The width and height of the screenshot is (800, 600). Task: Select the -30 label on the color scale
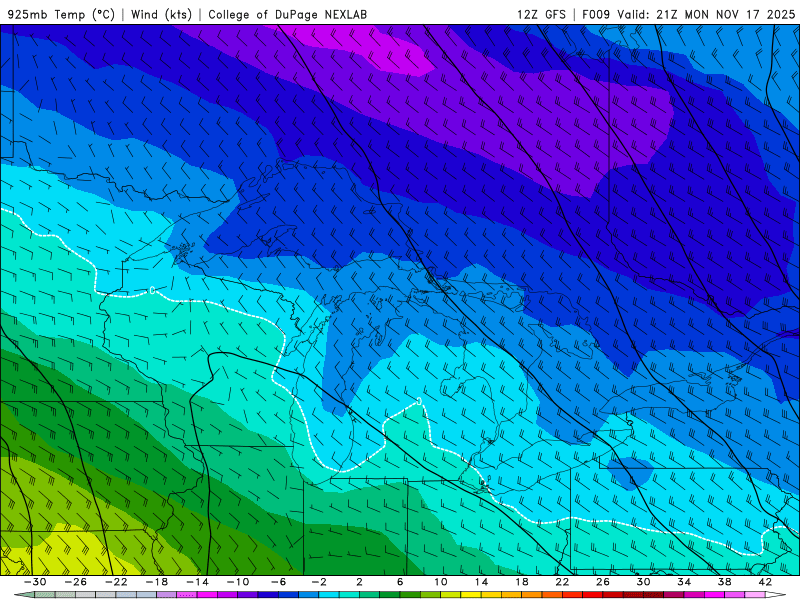[35, 582]
